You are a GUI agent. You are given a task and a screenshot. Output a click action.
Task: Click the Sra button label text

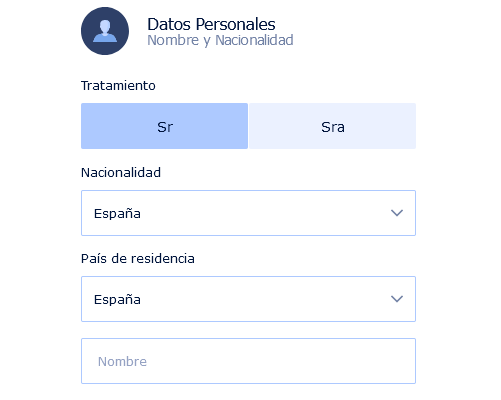333,127
